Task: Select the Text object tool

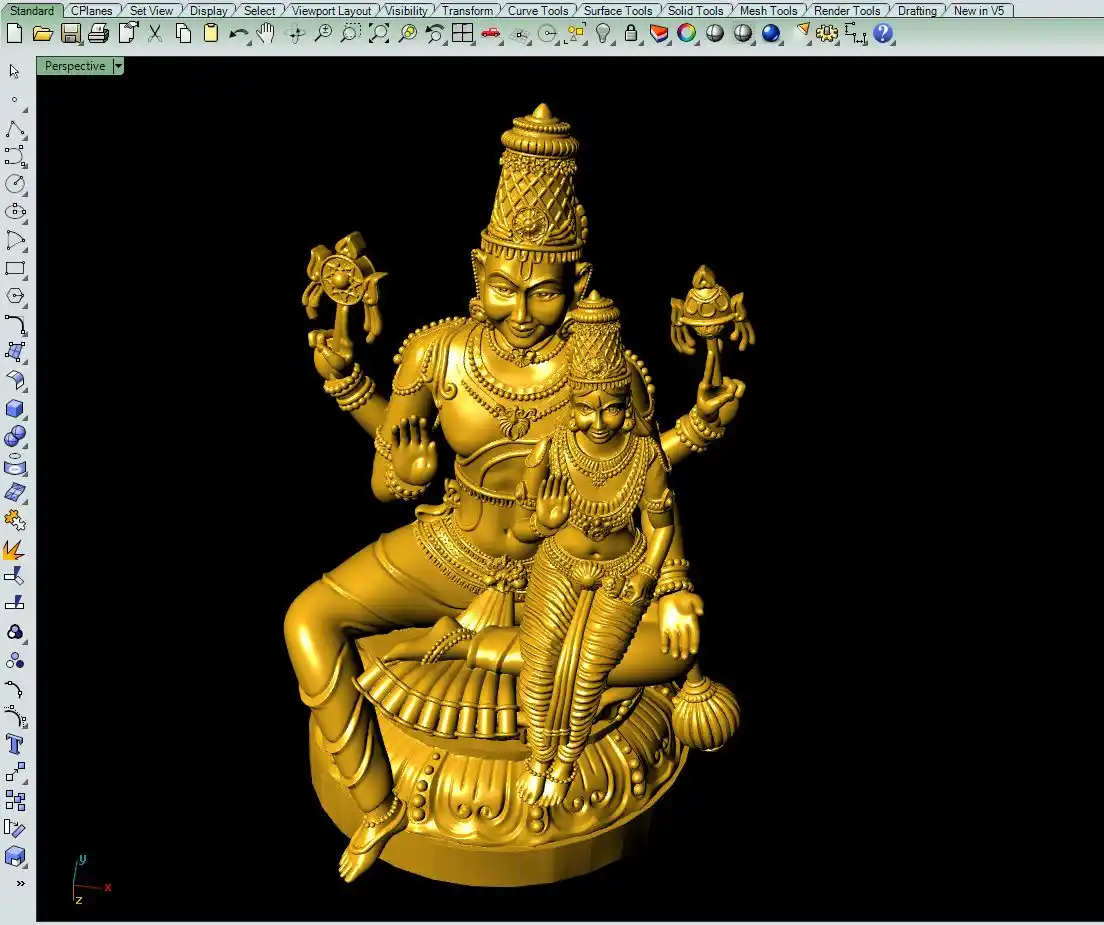Action: [x=15, y=744]
